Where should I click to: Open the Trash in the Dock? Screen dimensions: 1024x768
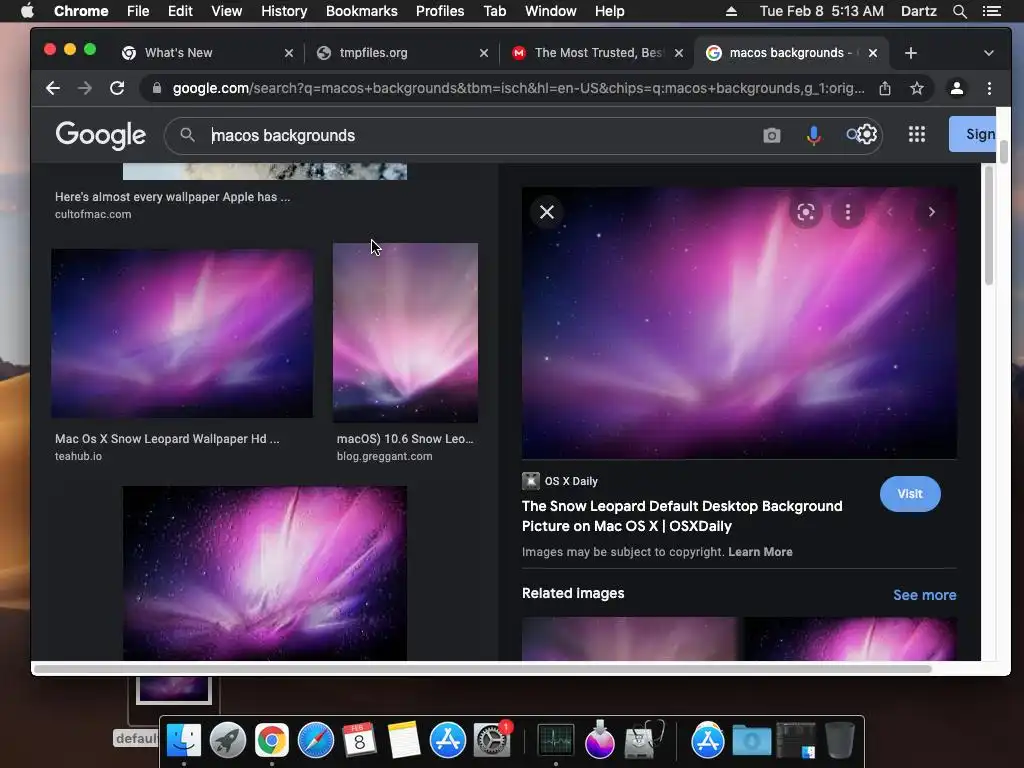(x=840, y=740)
